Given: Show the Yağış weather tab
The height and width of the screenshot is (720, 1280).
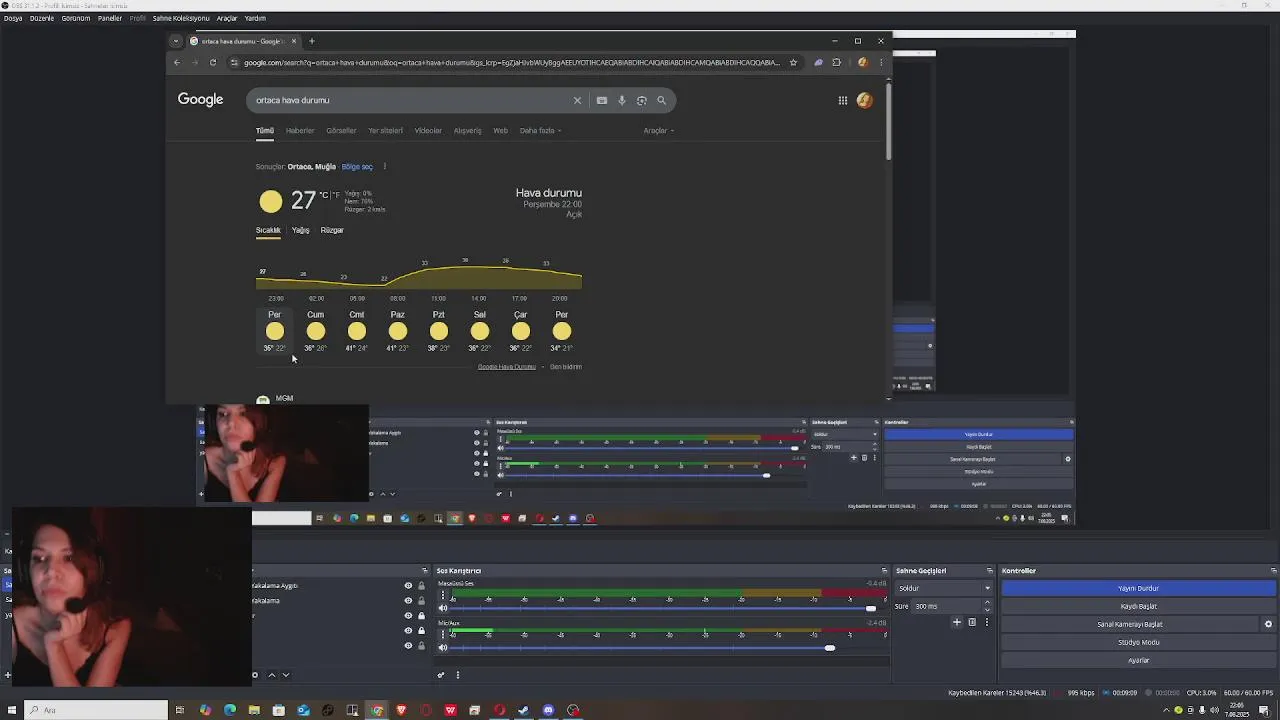Looking at the screenshot, I should tap(300, 230).
